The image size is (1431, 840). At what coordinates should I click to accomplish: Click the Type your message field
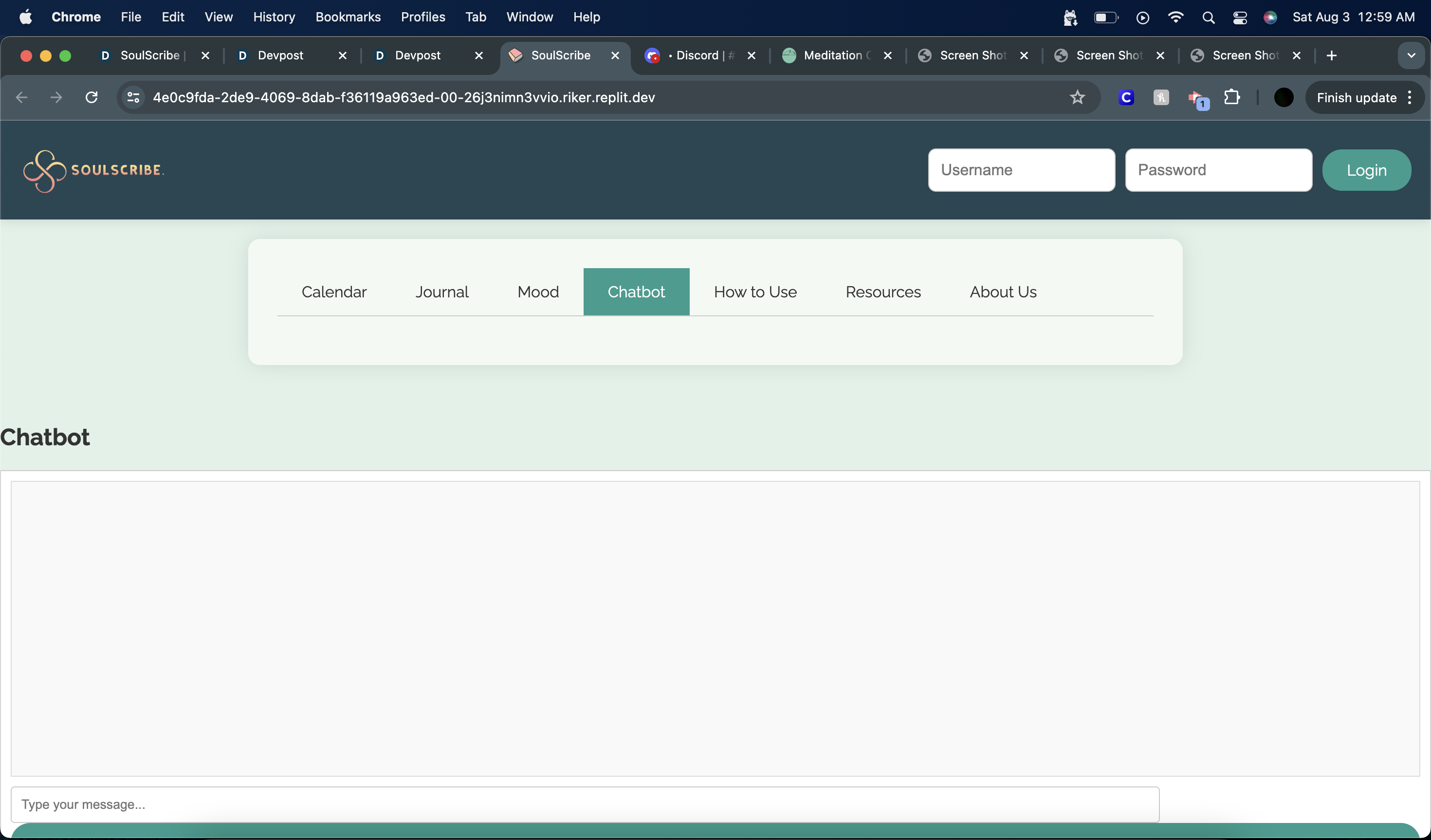[585, 804]
